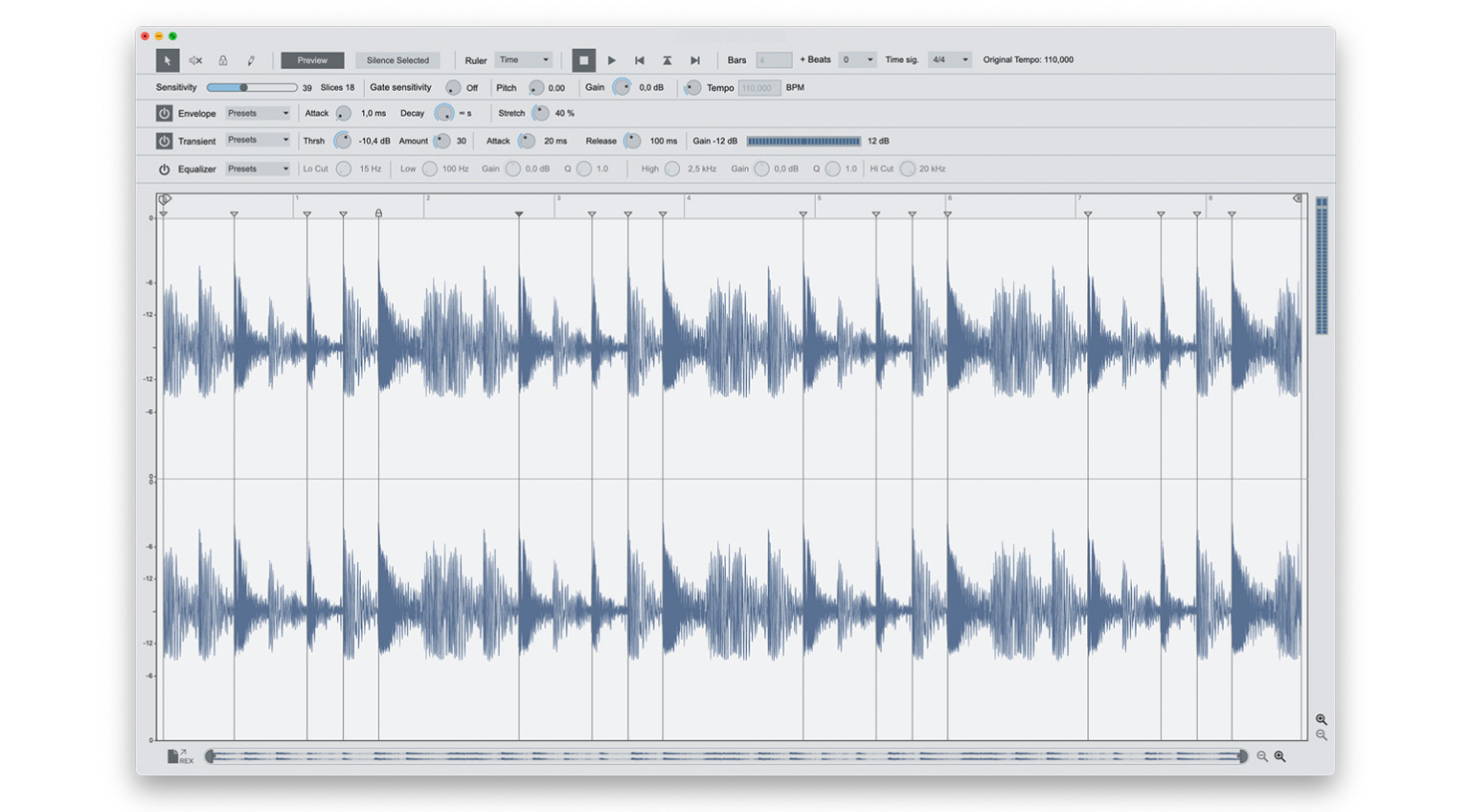Image resolution: width=1471 pixels, height=812 pixels.
Task: Select the mute speaker tool
Action: click(195, 59)
